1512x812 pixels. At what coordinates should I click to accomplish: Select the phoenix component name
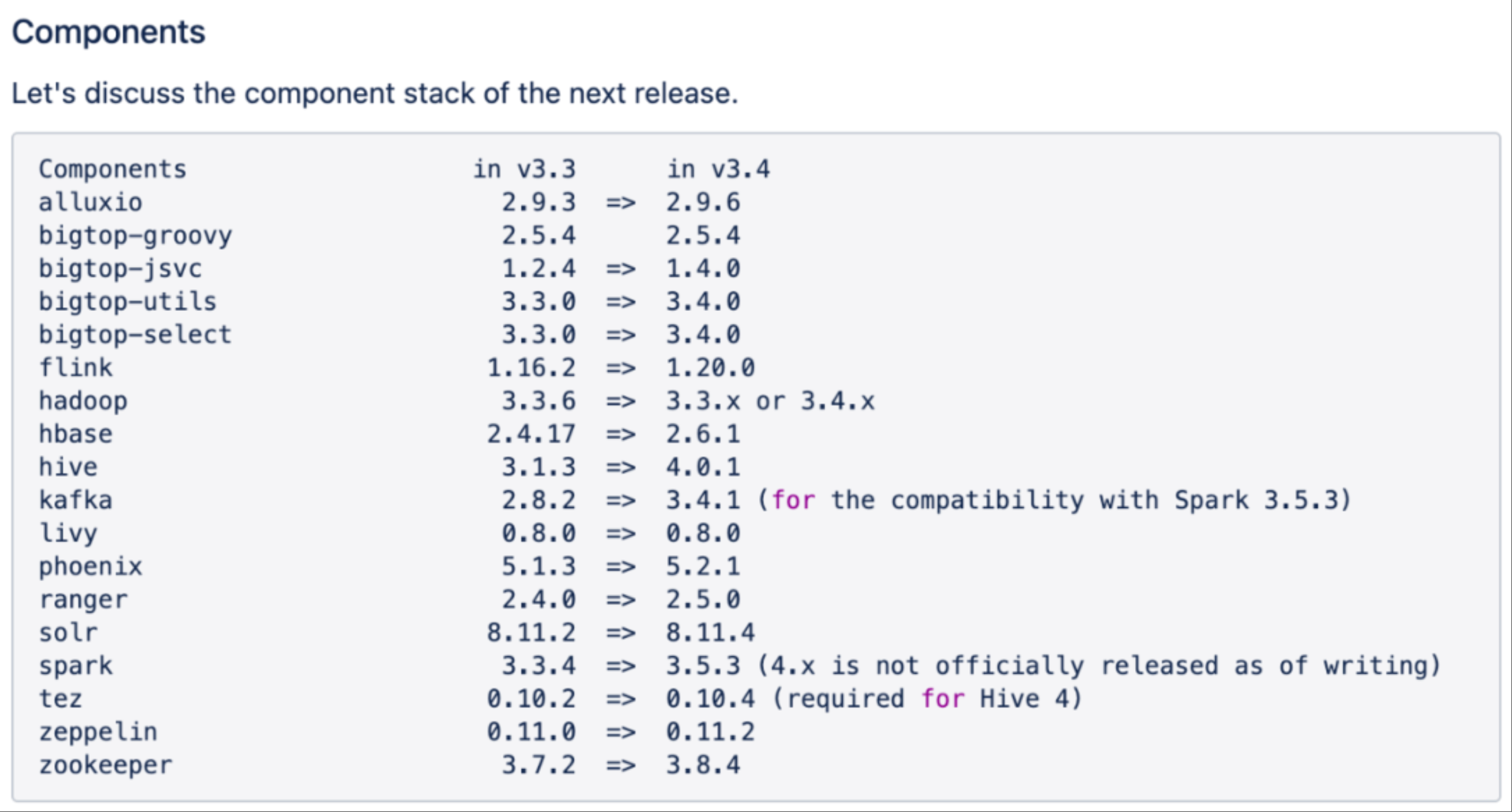(x=91, y=566)
